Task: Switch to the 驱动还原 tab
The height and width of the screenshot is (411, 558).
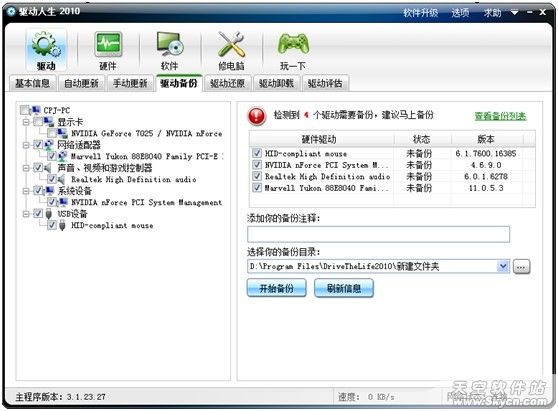Action: [x=228, y=83]
